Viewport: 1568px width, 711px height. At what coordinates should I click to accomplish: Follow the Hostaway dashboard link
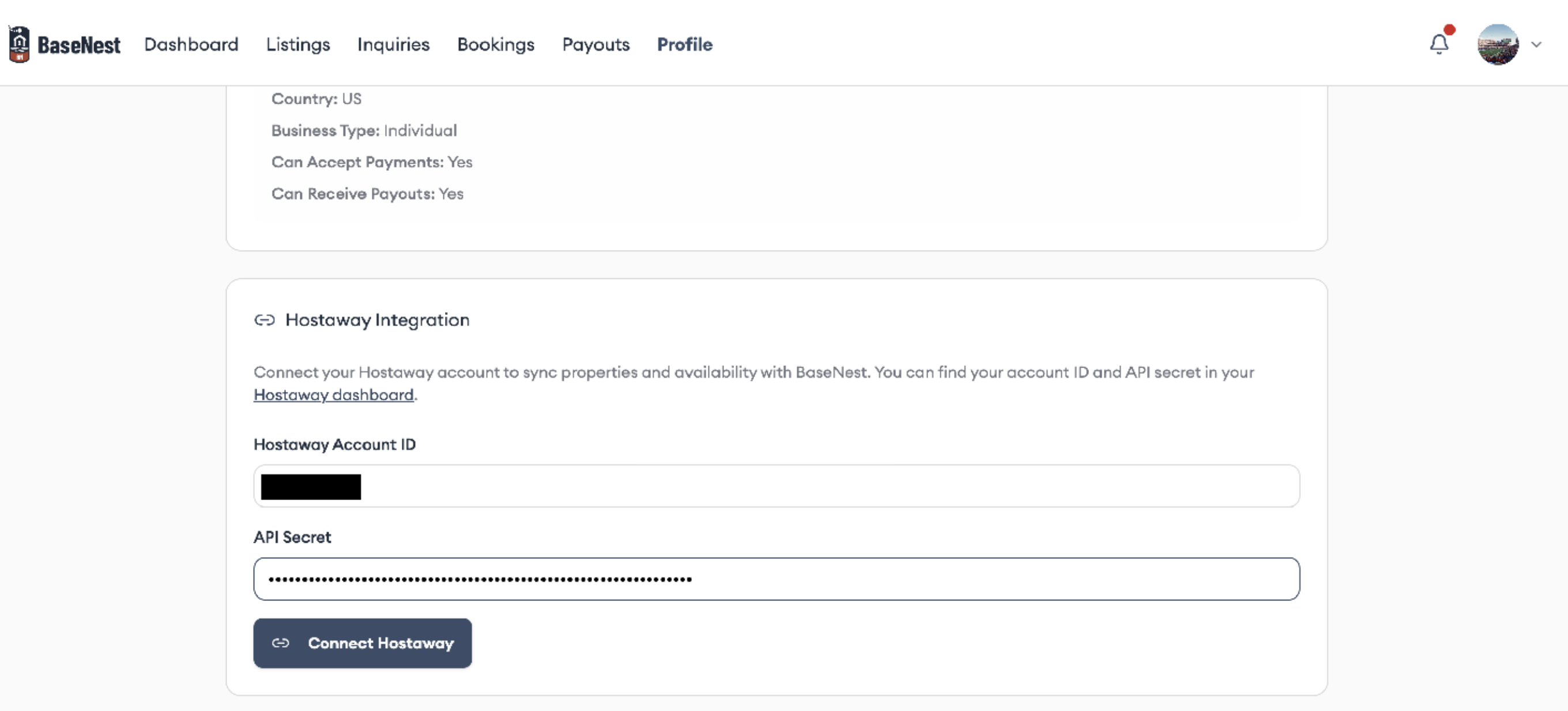334,395
